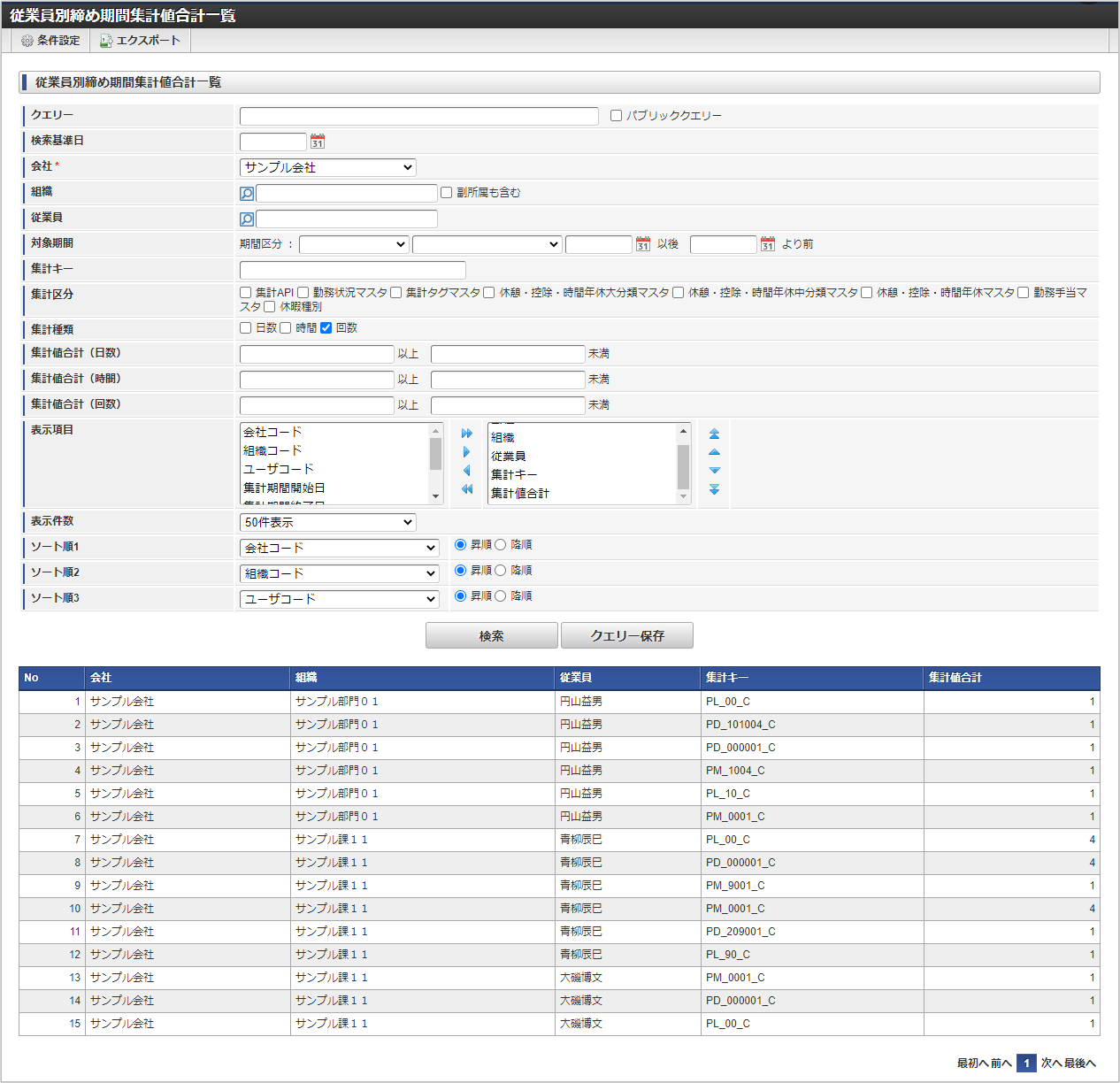The height and width of the screenshot is (1083, 1120).
Task: Move selected display item to bottom
Action: 714,489
